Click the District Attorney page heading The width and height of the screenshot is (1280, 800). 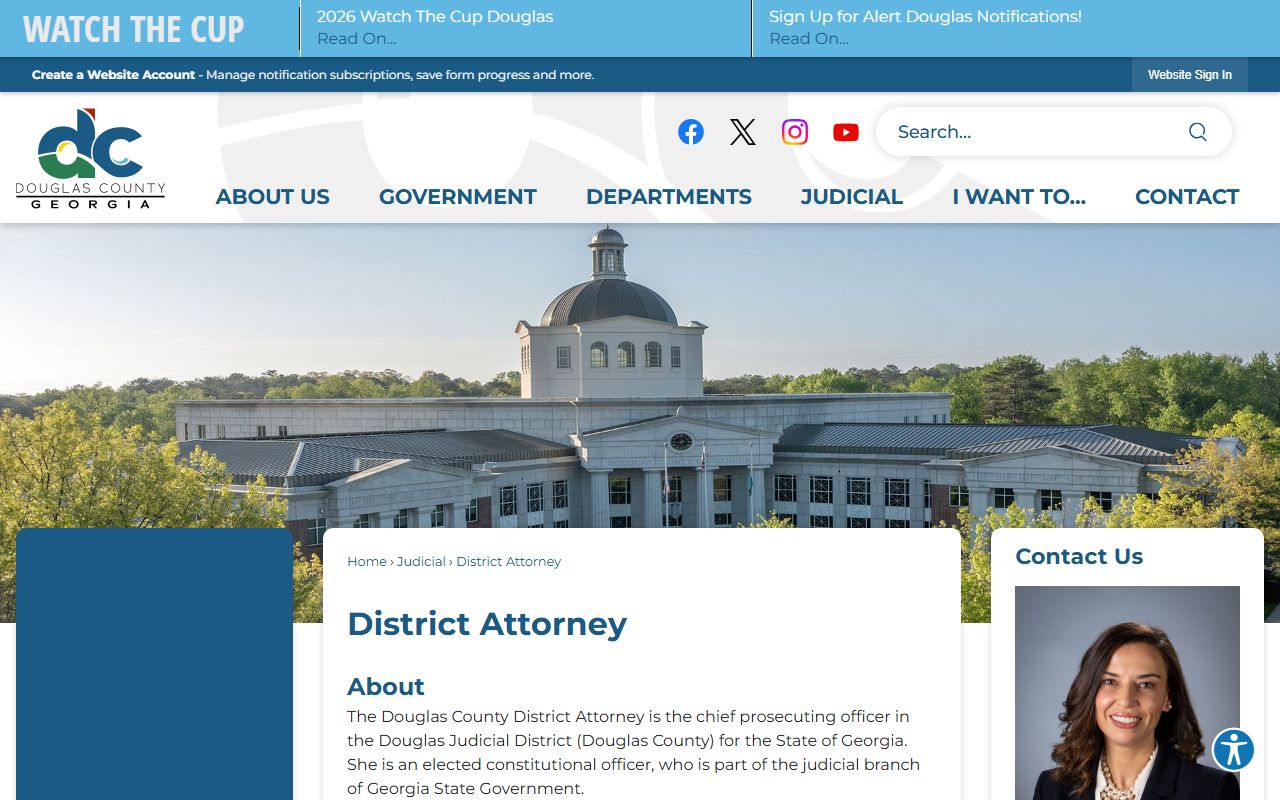[x=487, y=624]
